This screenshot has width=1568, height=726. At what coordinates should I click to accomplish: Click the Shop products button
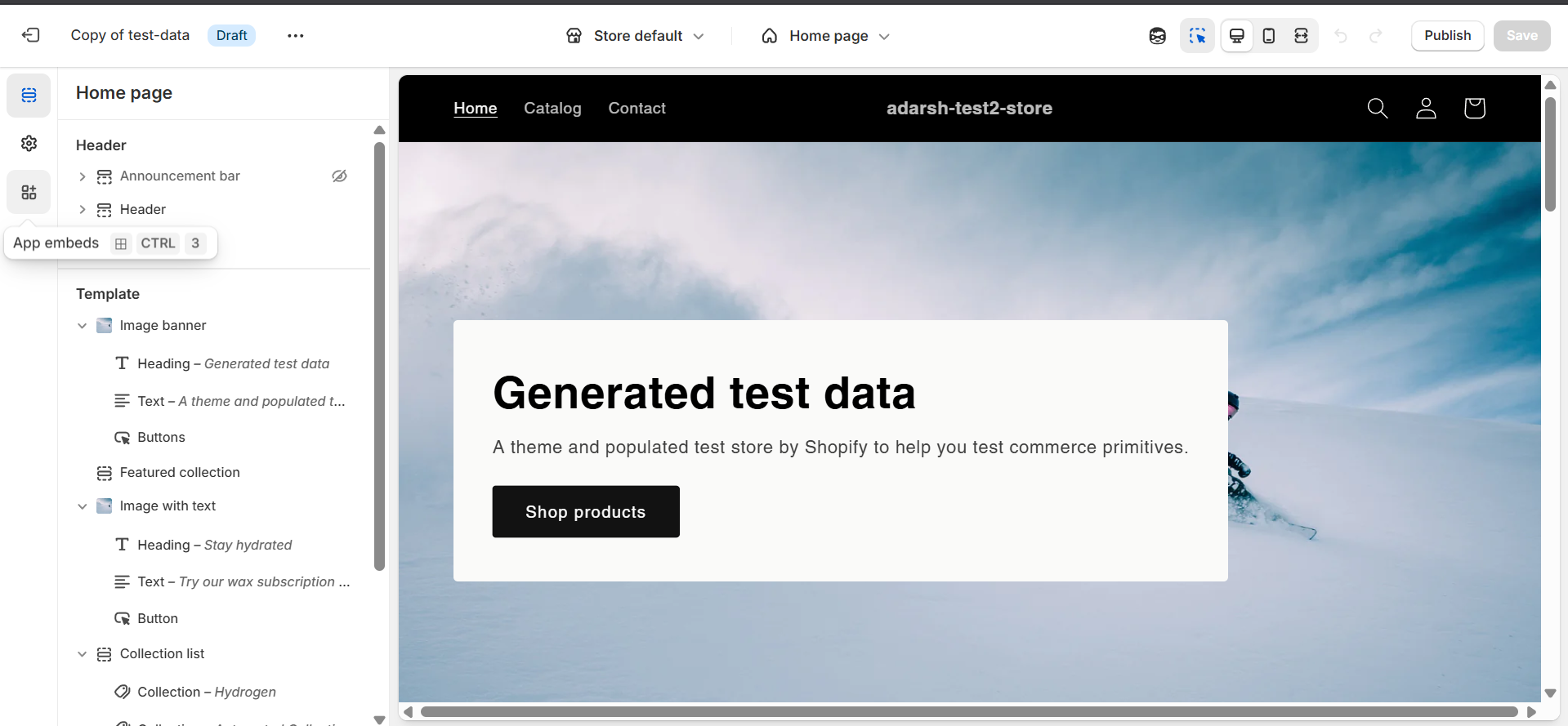(x=586, y=511)
